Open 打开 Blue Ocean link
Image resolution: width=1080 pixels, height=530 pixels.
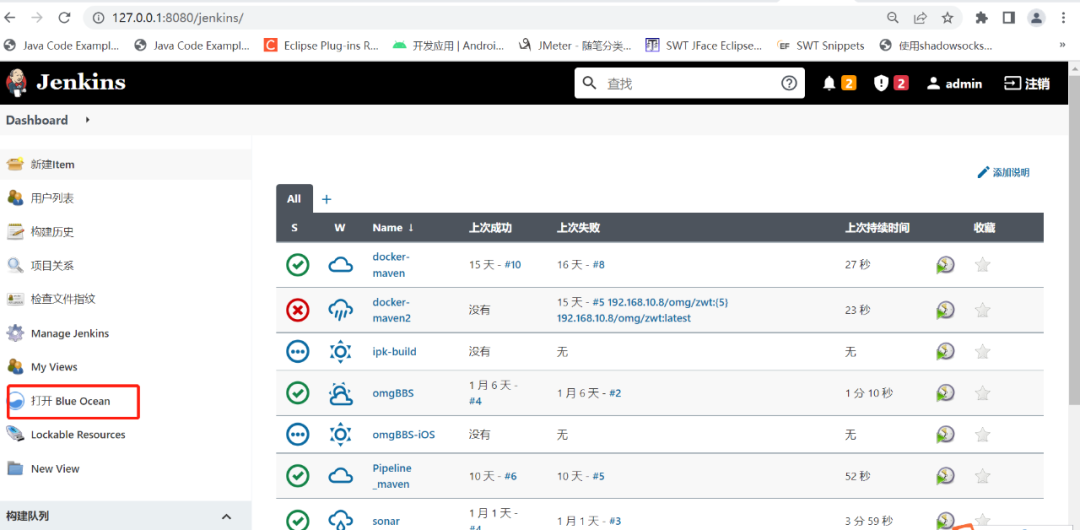click(70, 401)
